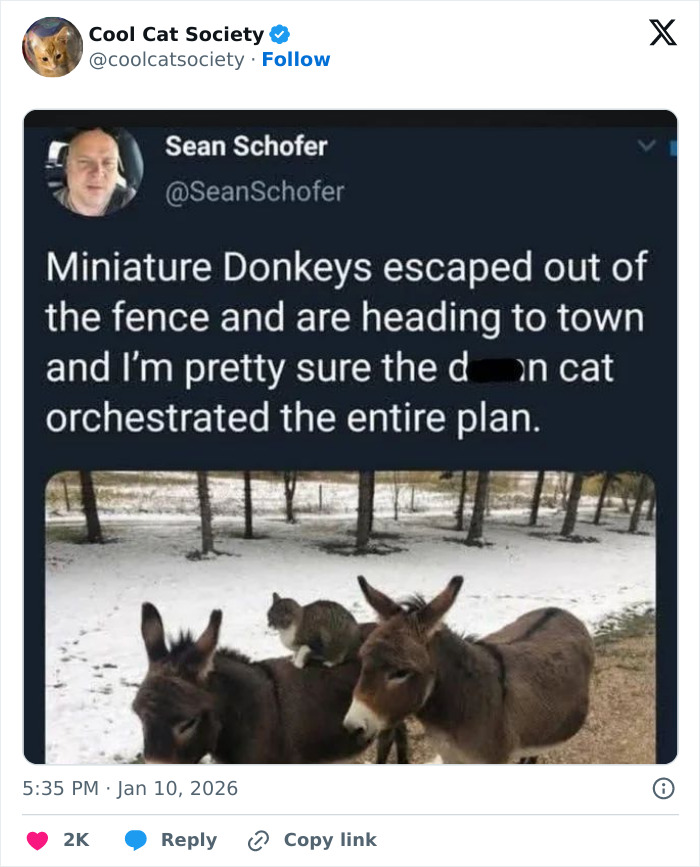700x867 pixels.
Task: Follow the Cool Cat Society account
Action: (297, 59)
